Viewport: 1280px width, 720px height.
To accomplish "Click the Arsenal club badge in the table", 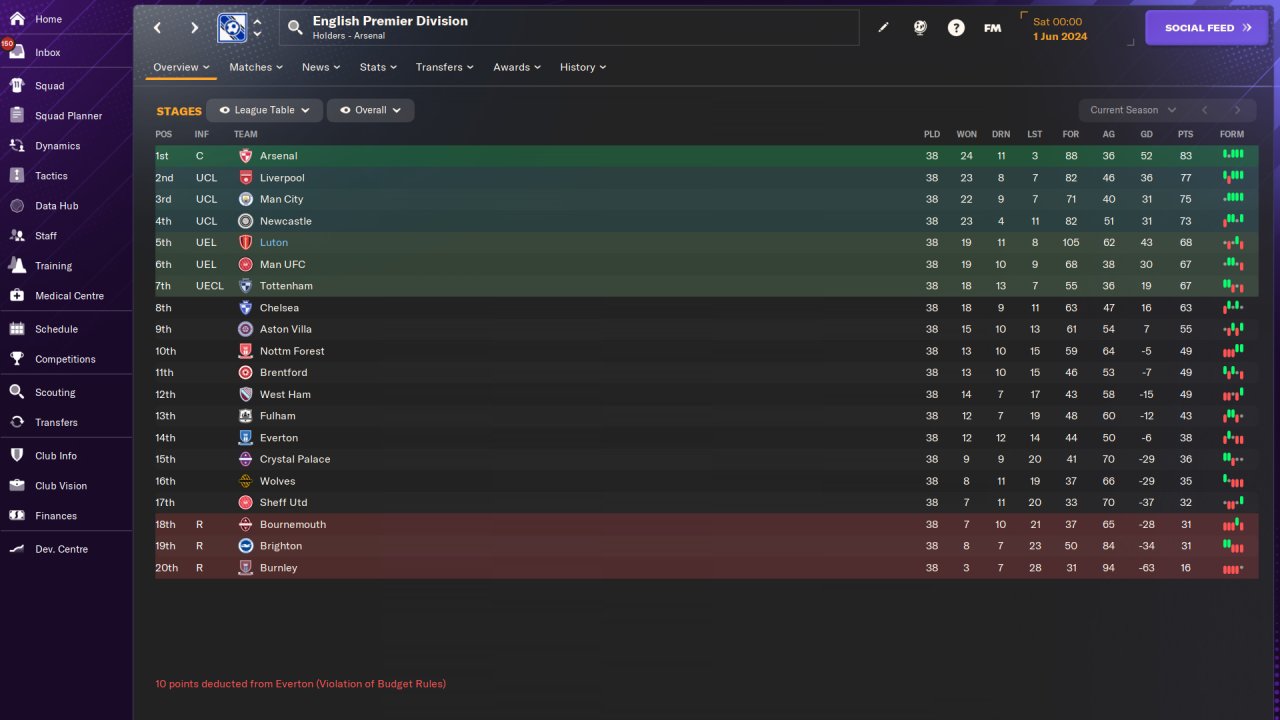I will point(246,156).
